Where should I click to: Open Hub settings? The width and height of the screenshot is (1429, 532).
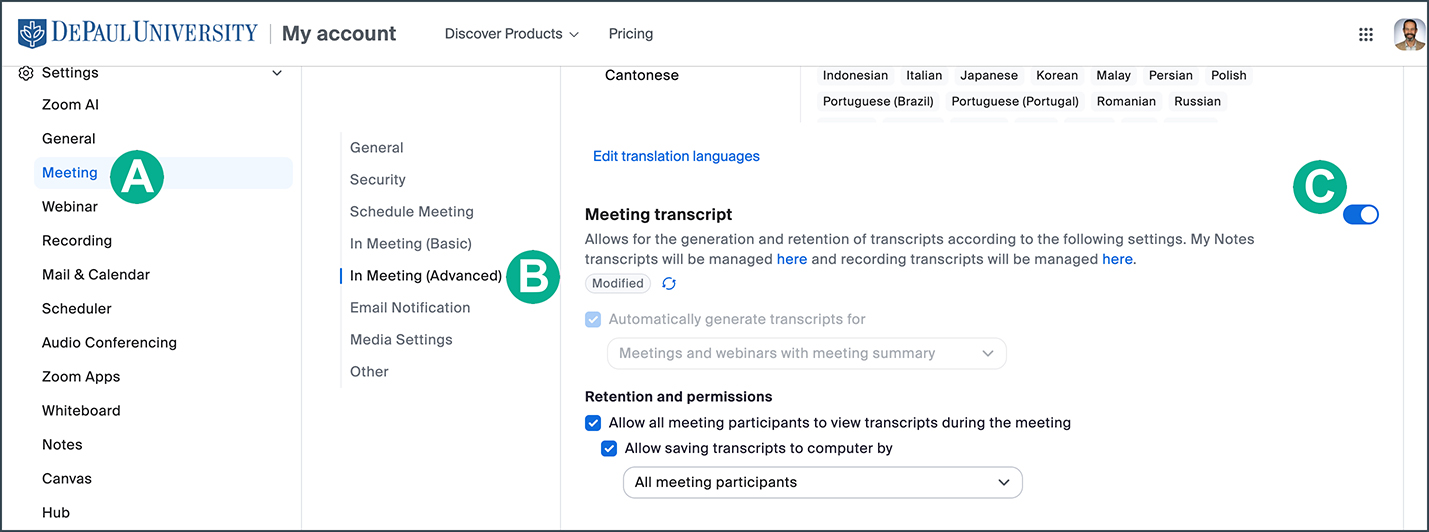coord(56,513)
